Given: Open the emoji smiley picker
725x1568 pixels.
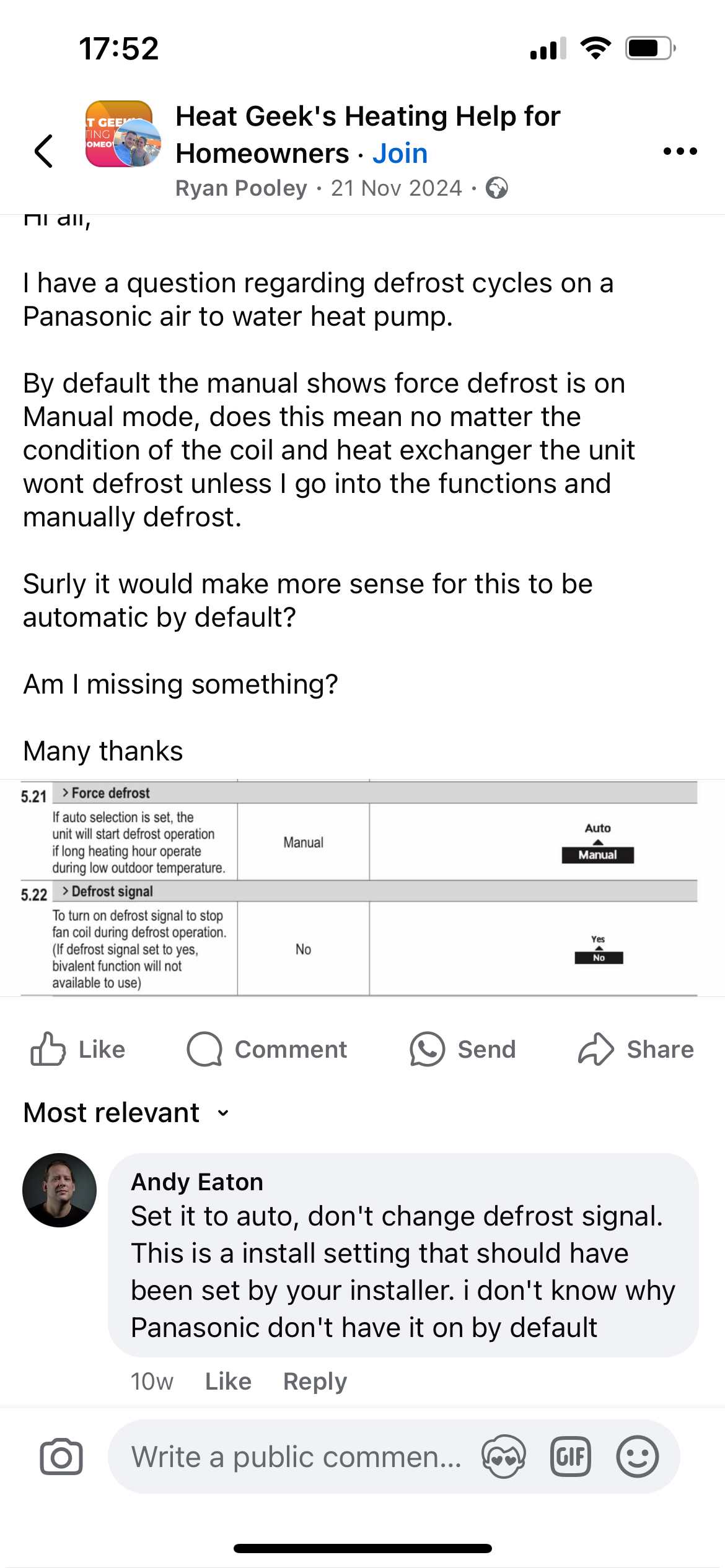Looking at the screenshot, I should [x=637, y=1457].
